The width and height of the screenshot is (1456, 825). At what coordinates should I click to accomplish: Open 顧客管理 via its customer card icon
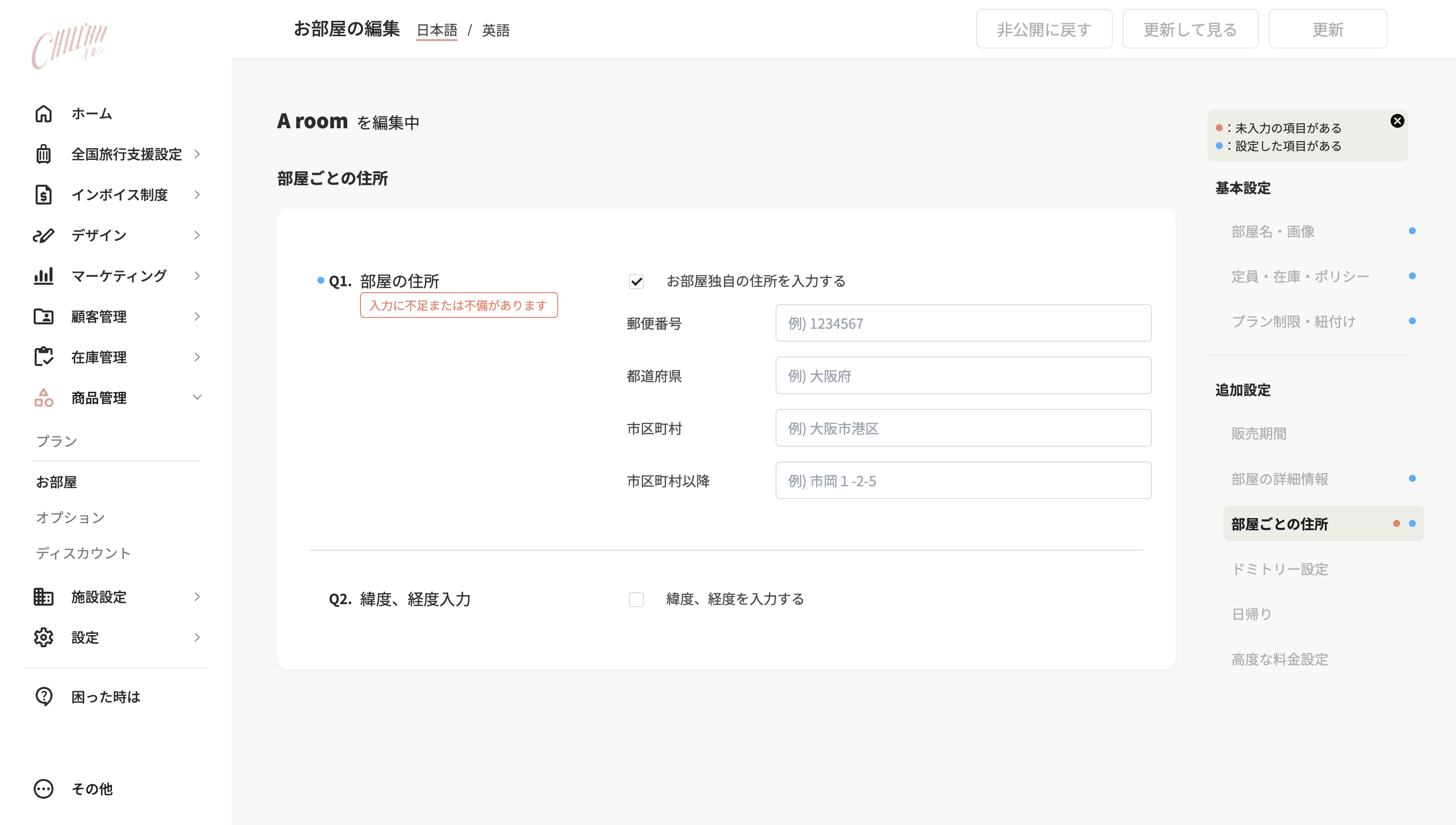coord(44,316)
